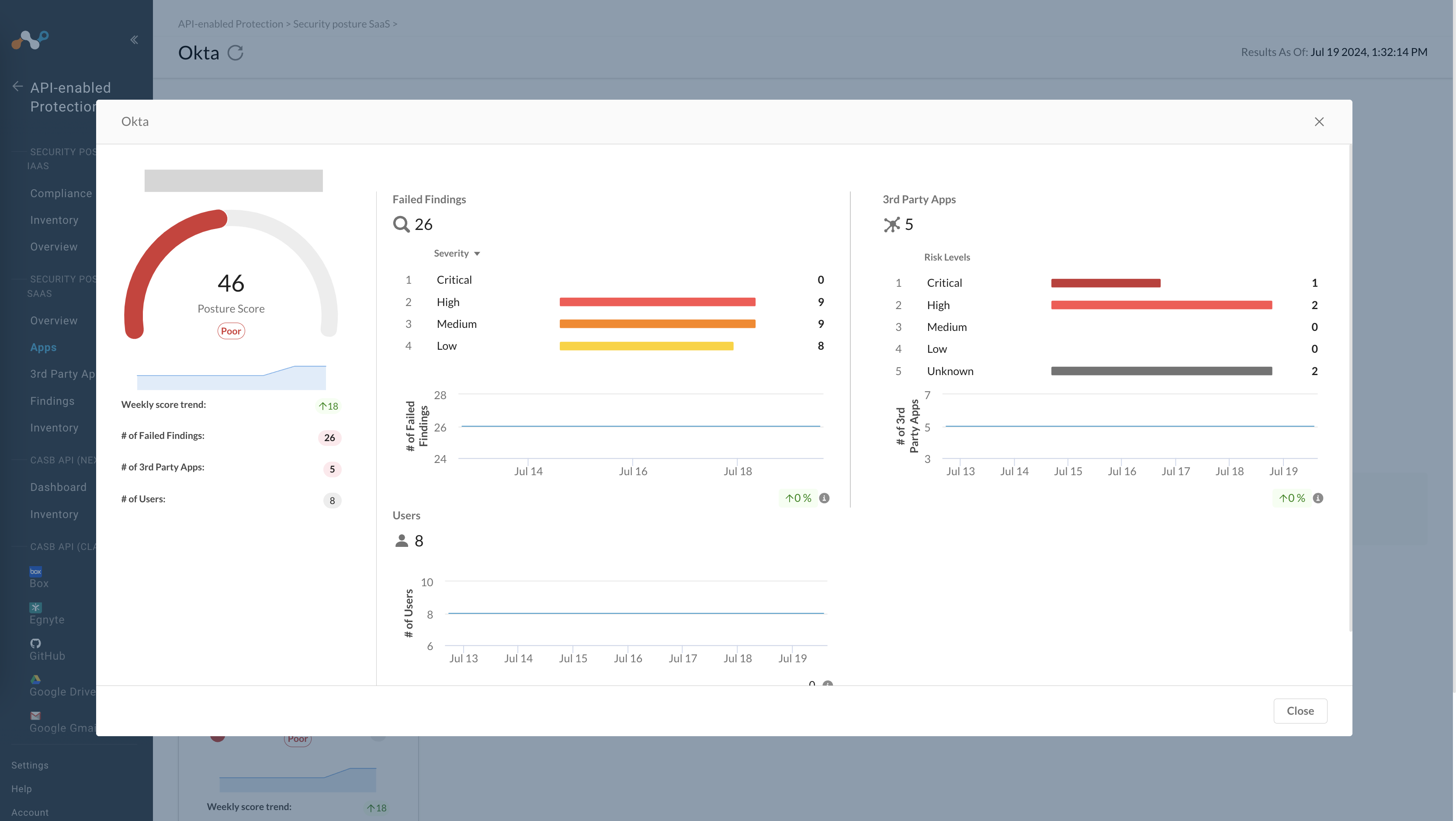Screen dimensions: 1456x821
Task: Switch to the Apps section in sidebar
Action: point(44,347)
